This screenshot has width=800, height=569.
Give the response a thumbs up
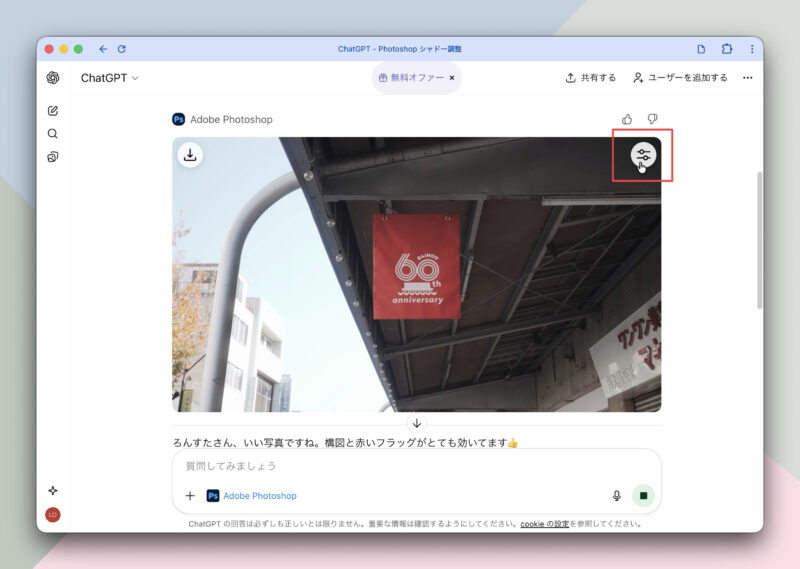[x=627, y=119]
